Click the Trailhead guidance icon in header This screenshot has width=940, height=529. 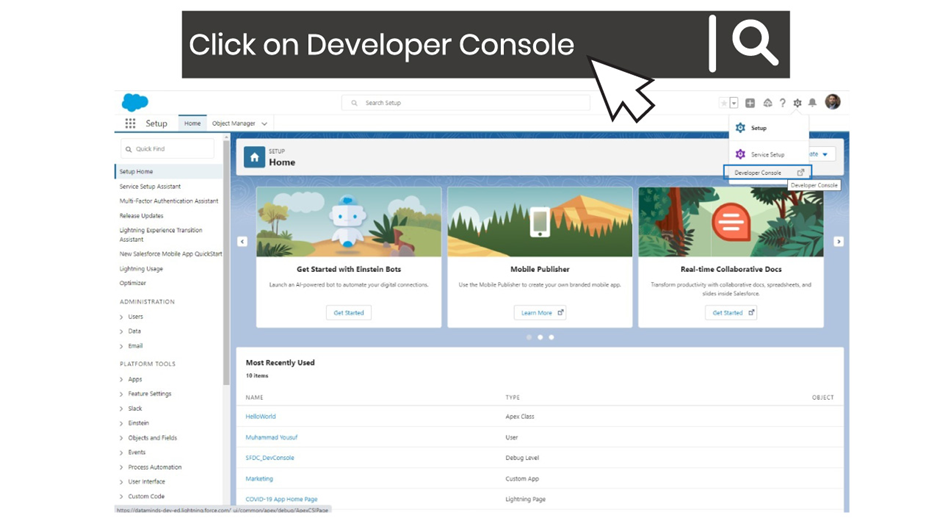[767, 103]
